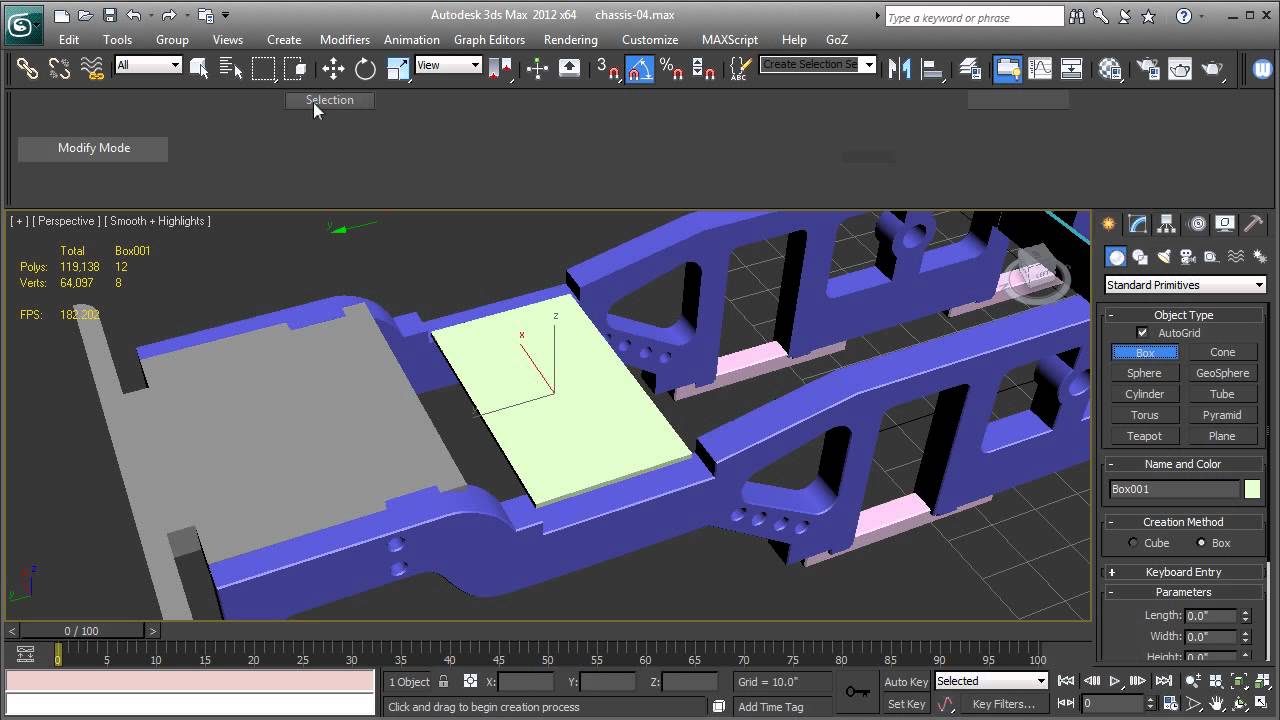Collapse the Name and Color rollout

click(x=1183, y=464)
